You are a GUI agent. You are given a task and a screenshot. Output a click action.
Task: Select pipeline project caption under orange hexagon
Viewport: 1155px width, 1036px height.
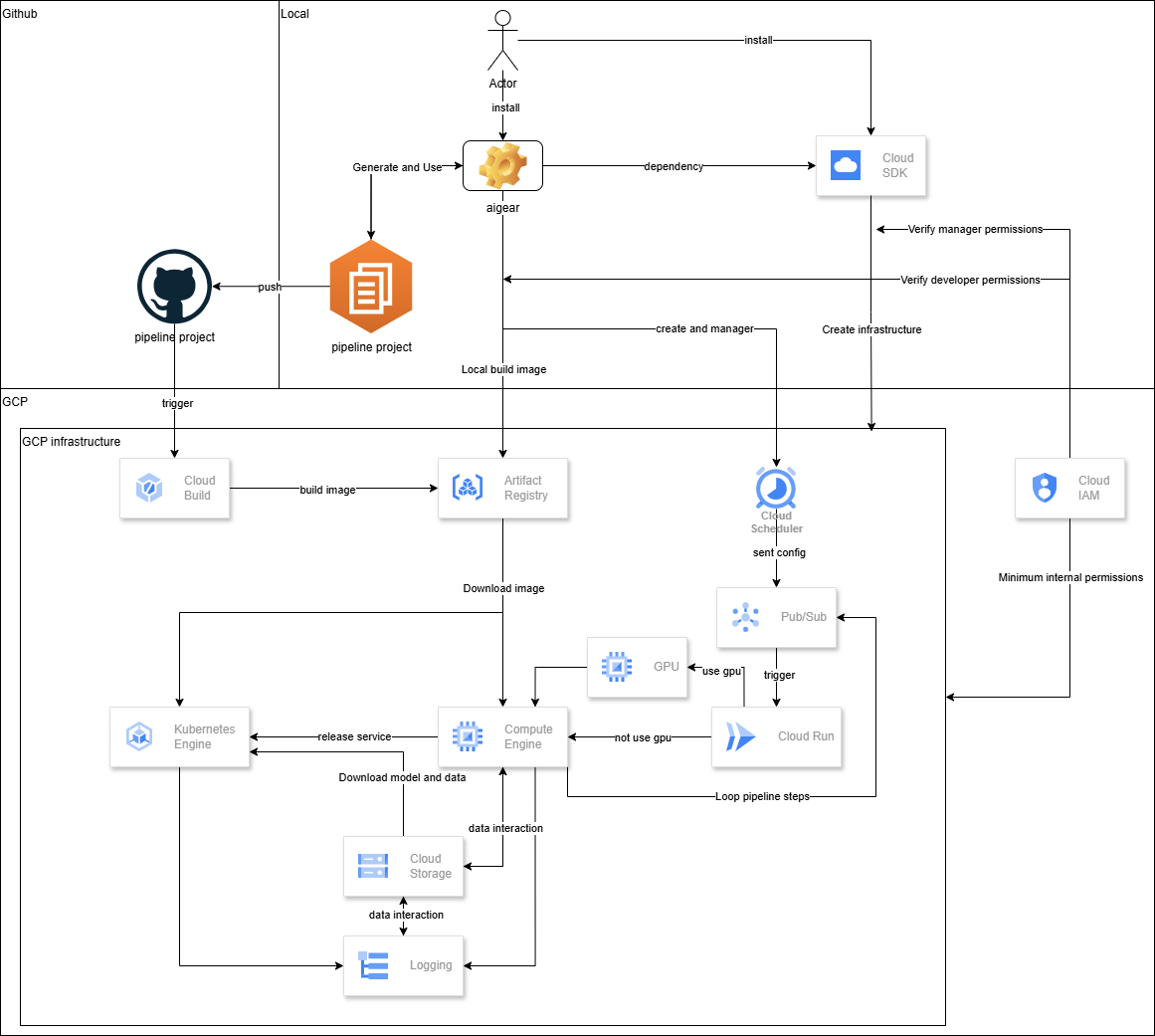click(371, 347)
